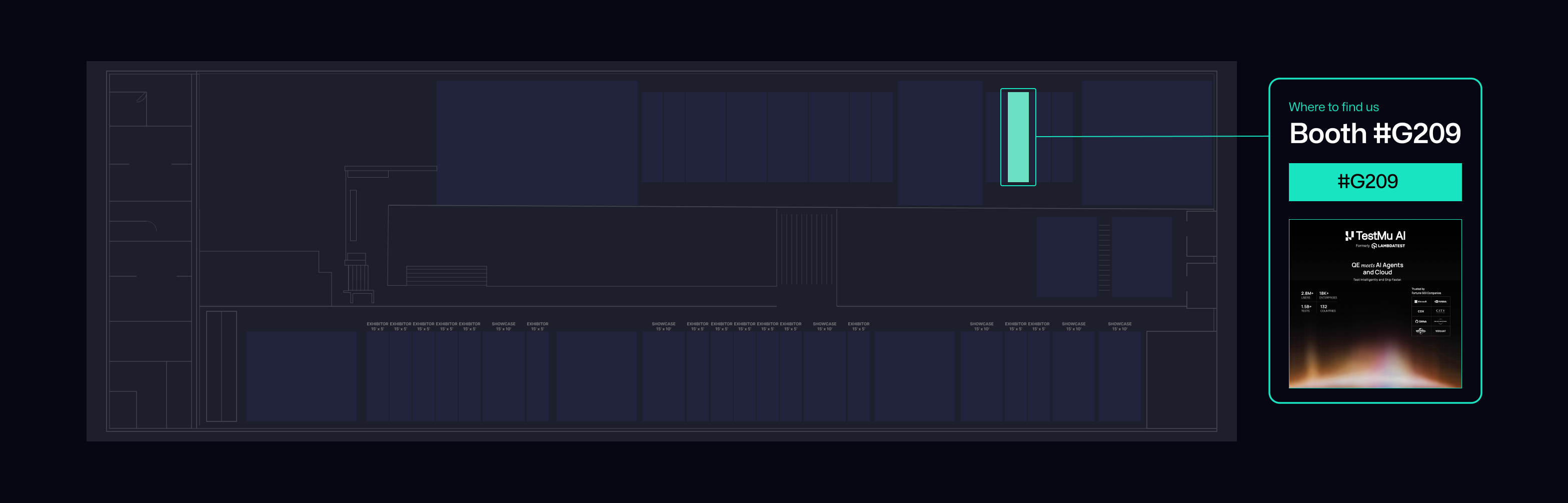The width and height of the screenshot is (1568, 503).
Task: Click the 'Booth #G209' heading
Action: tap(1374, 133)
